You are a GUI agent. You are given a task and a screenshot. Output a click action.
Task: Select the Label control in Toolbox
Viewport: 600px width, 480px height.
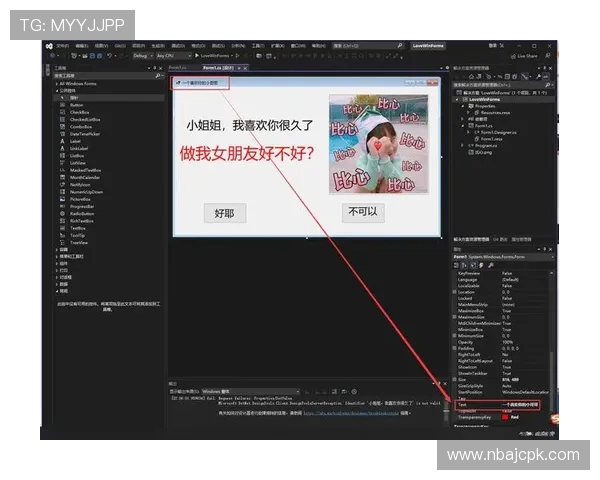click(x=75, y=141)
